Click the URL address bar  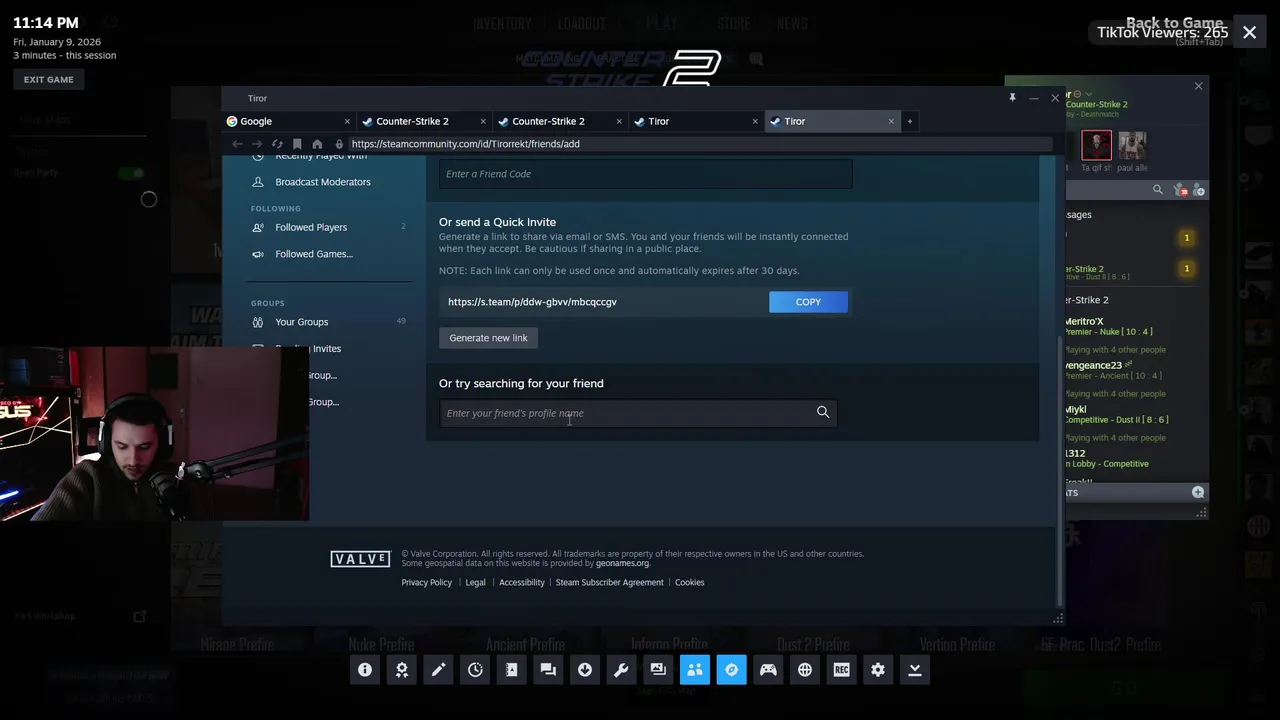coord(700,144)
